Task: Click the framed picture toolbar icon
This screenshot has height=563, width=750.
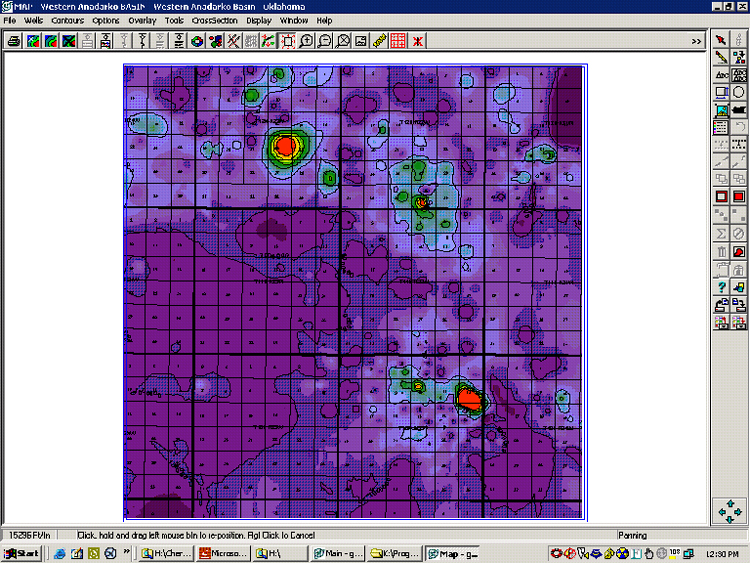Action: pos(361,41)
